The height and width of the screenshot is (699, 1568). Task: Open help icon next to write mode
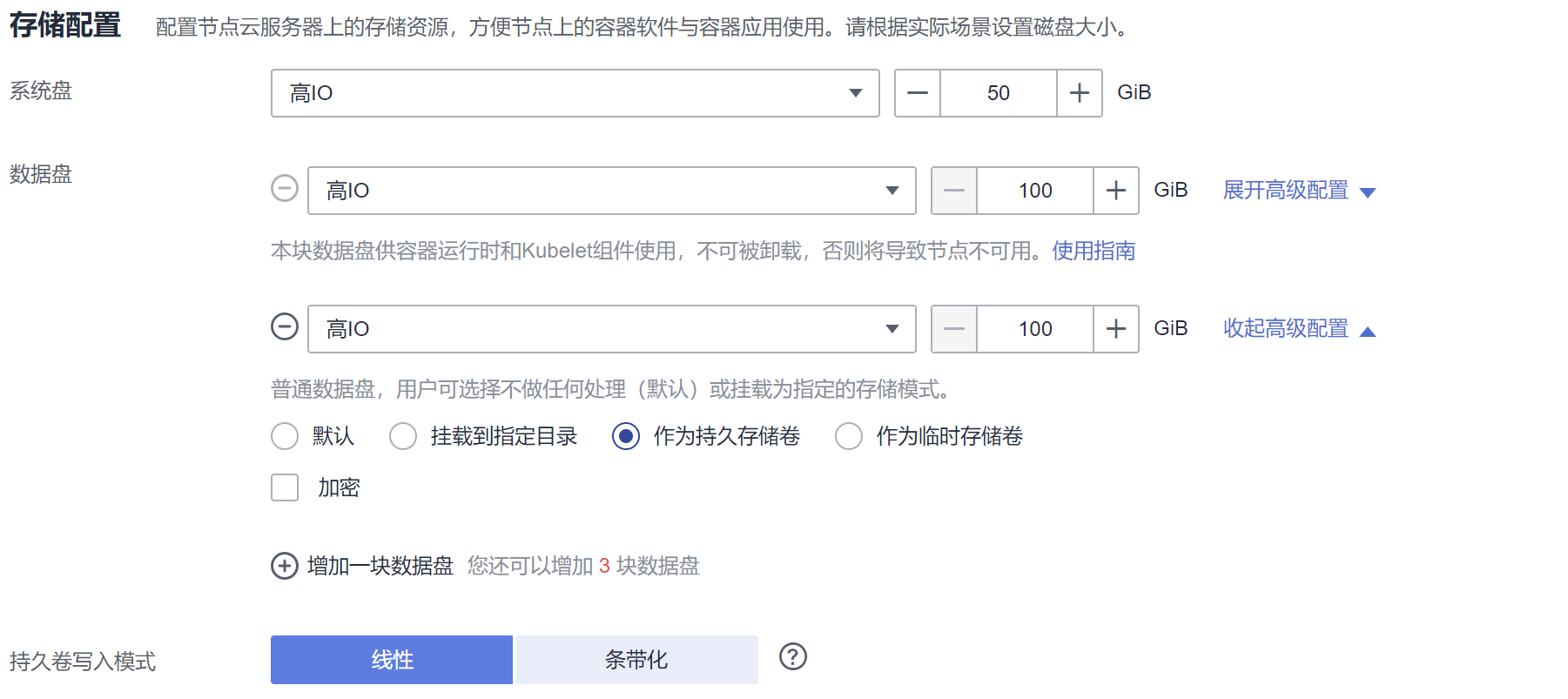pyautogui.click(x=793, y=656)
